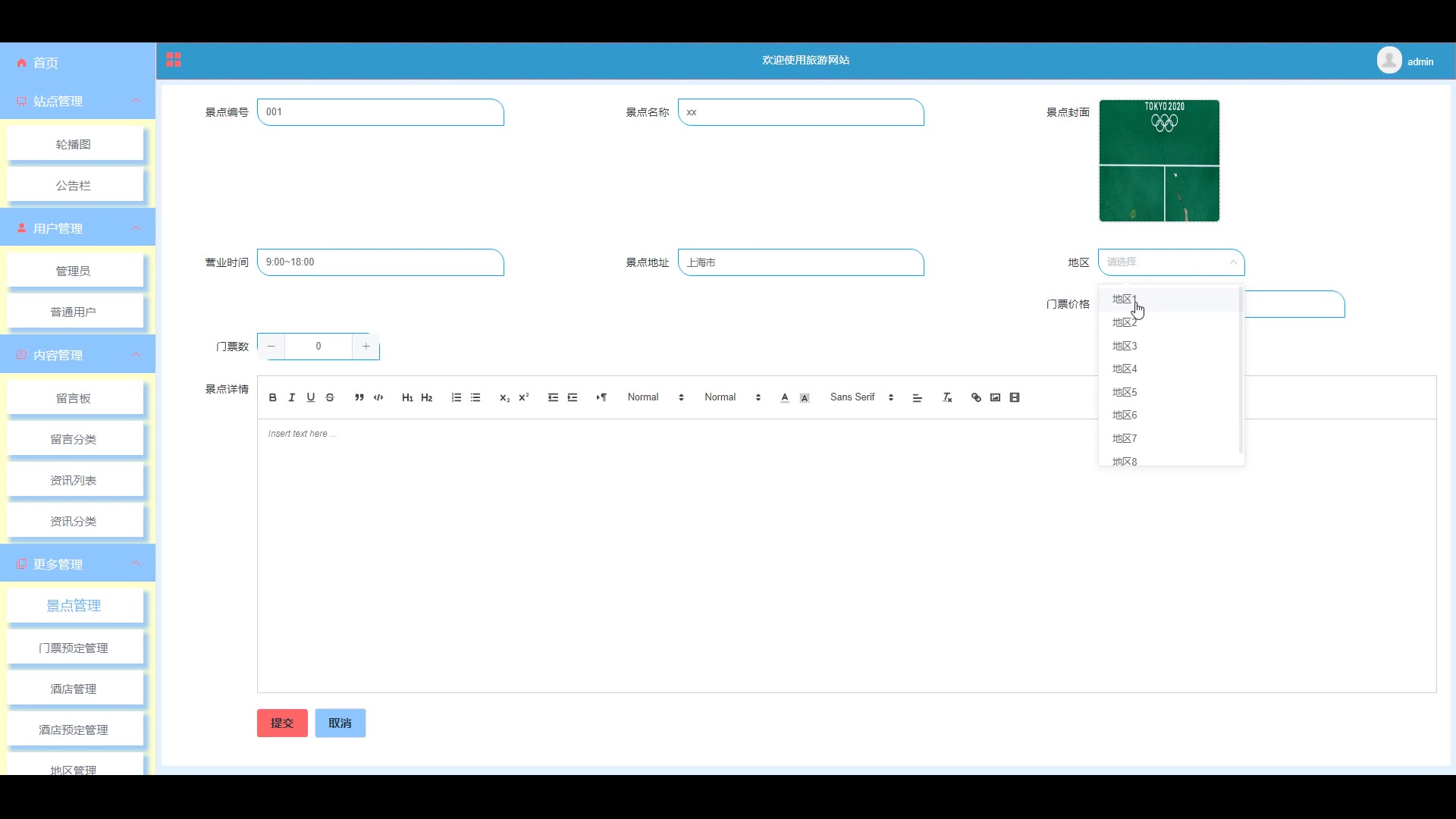Insert image in editor
This screenshot has height=819, width=1456.
[995, 397]
